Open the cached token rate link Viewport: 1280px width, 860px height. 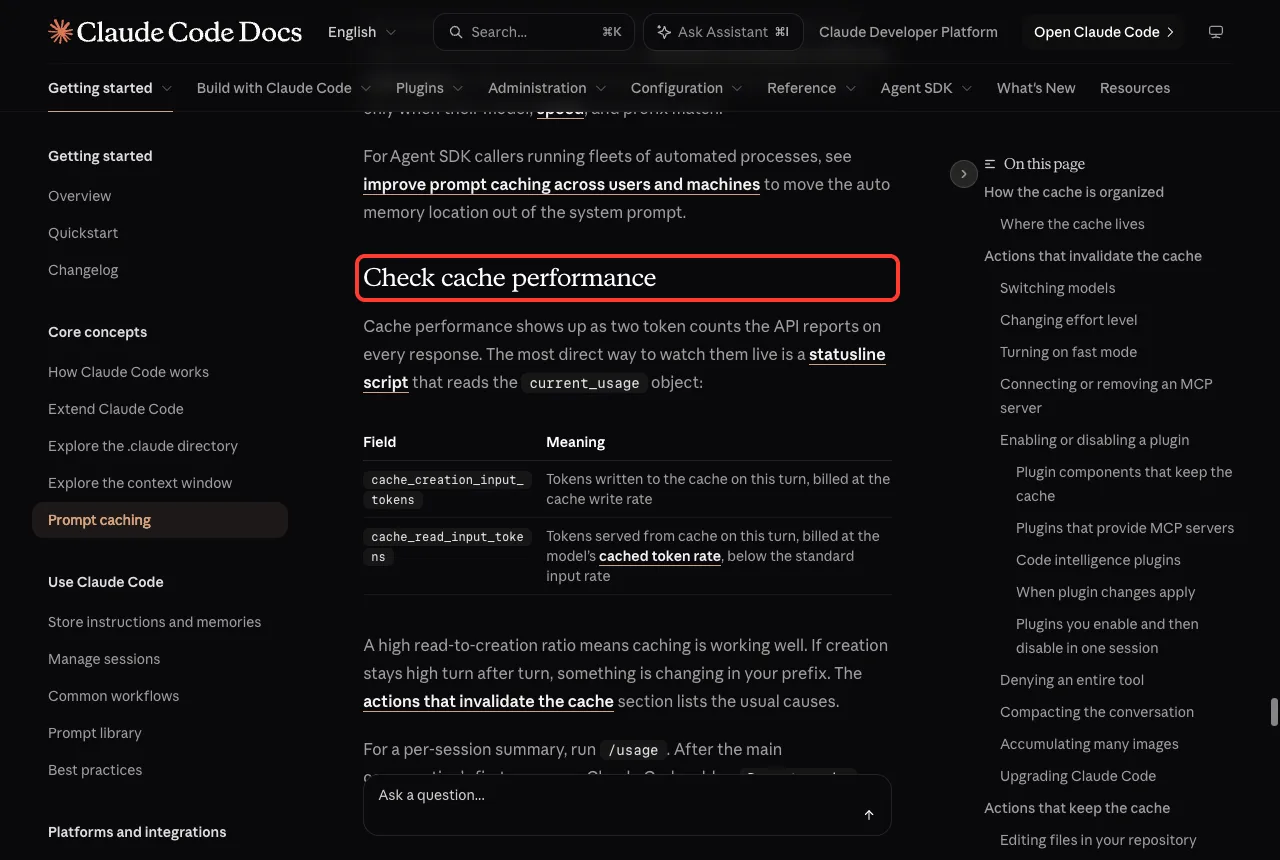point(660,556)
